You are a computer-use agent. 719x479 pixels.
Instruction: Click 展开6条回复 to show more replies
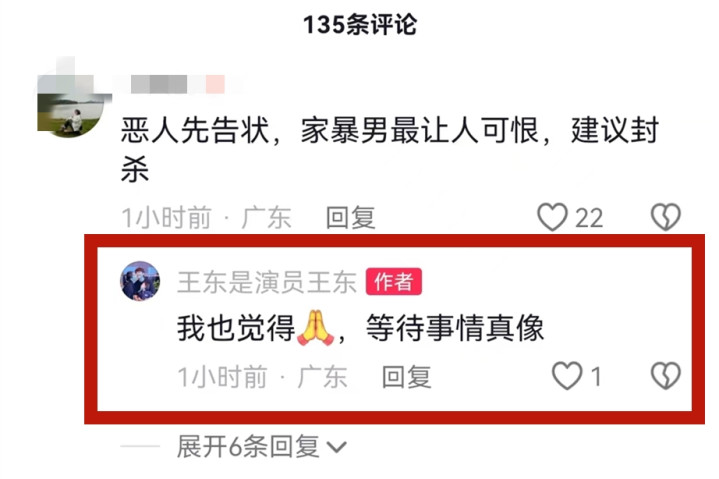[248, 446]
